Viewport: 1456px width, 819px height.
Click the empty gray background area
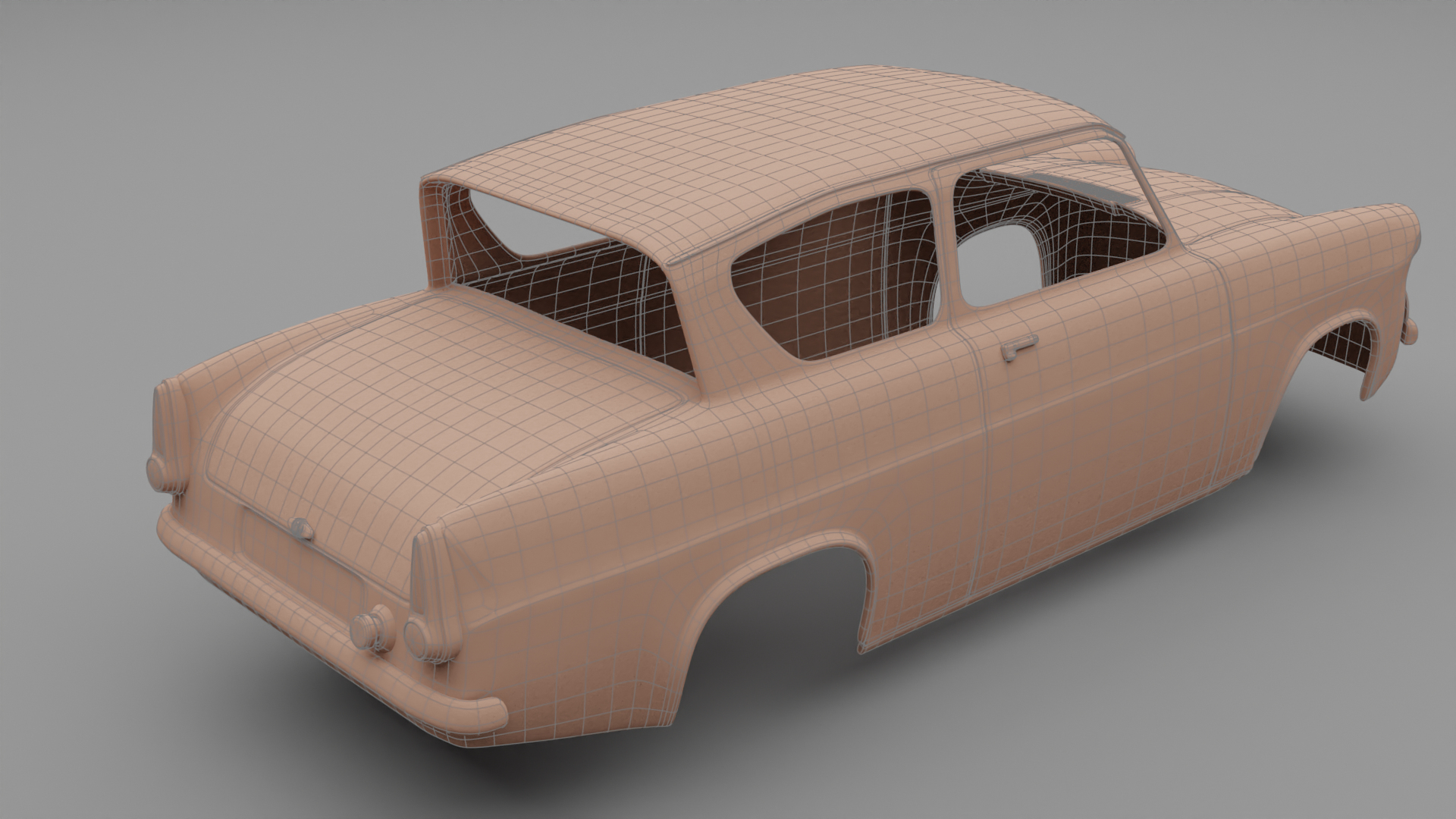click(227, 152)
